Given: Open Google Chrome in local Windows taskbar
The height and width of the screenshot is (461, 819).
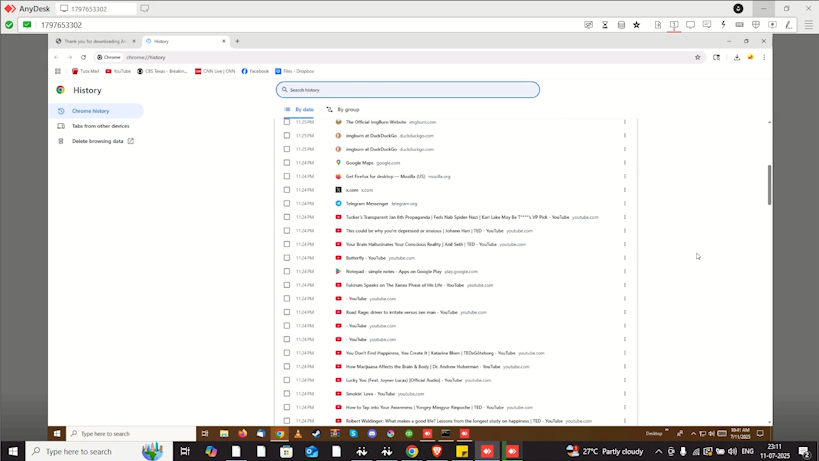Looking at the screenshot, I should (412, 451).
